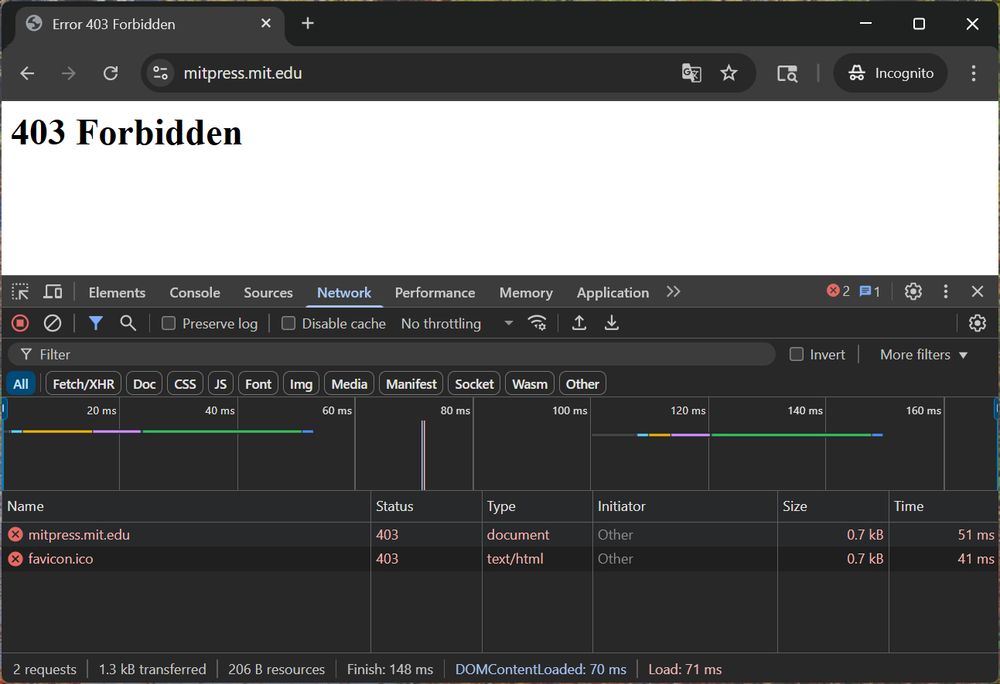This screenshot has width=1000, height=684.
Task: Open the No throttling dropdown
Action: [457, 324]
